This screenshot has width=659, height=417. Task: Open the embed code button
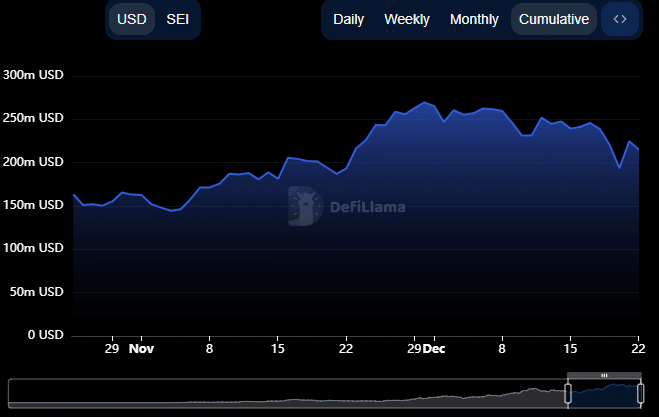620,19
